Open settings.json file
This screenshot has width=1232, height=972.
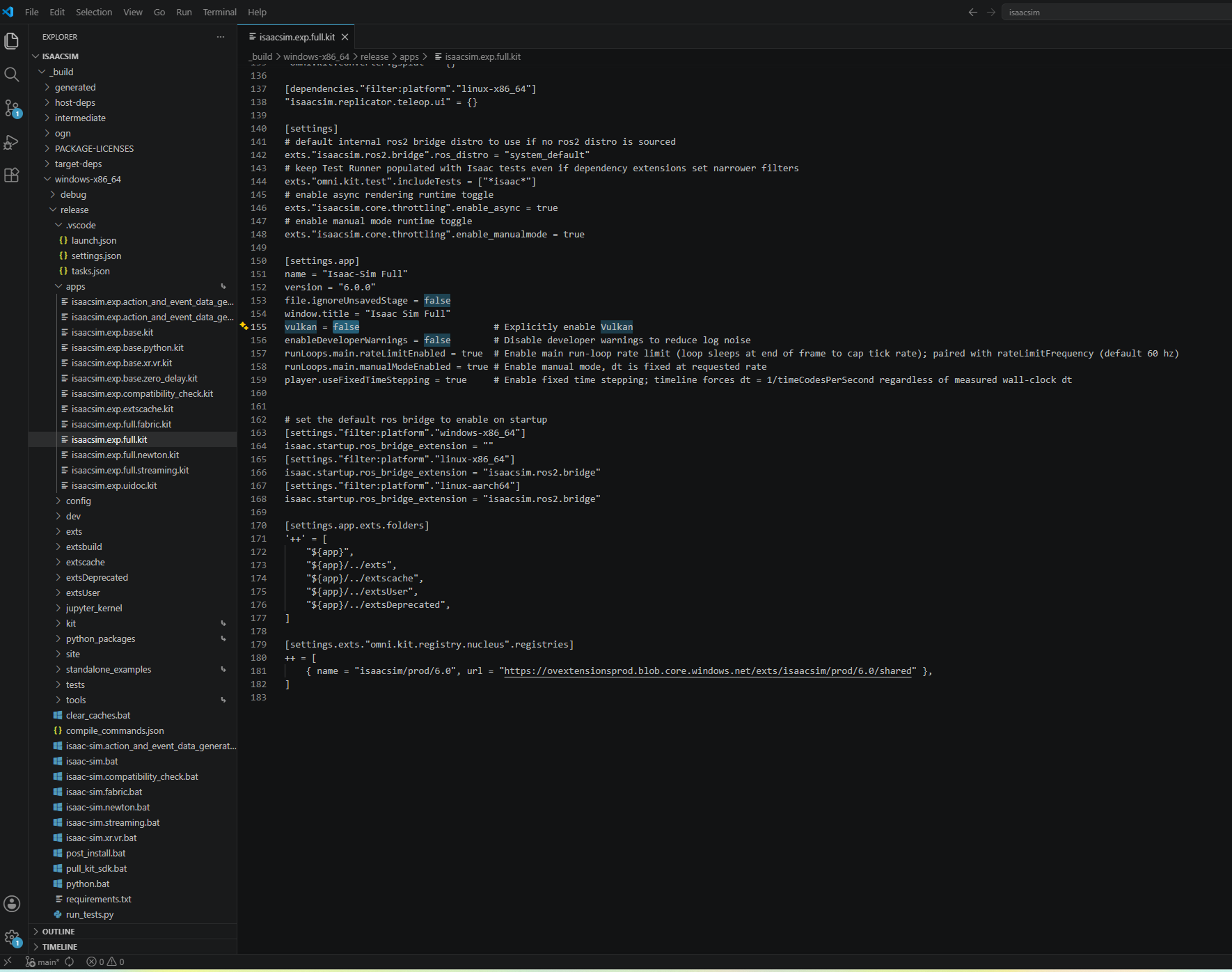[x=96, y=256]
